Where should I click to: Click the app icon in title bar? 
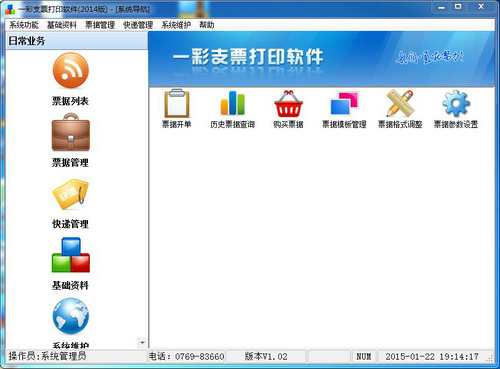[10, 9]
